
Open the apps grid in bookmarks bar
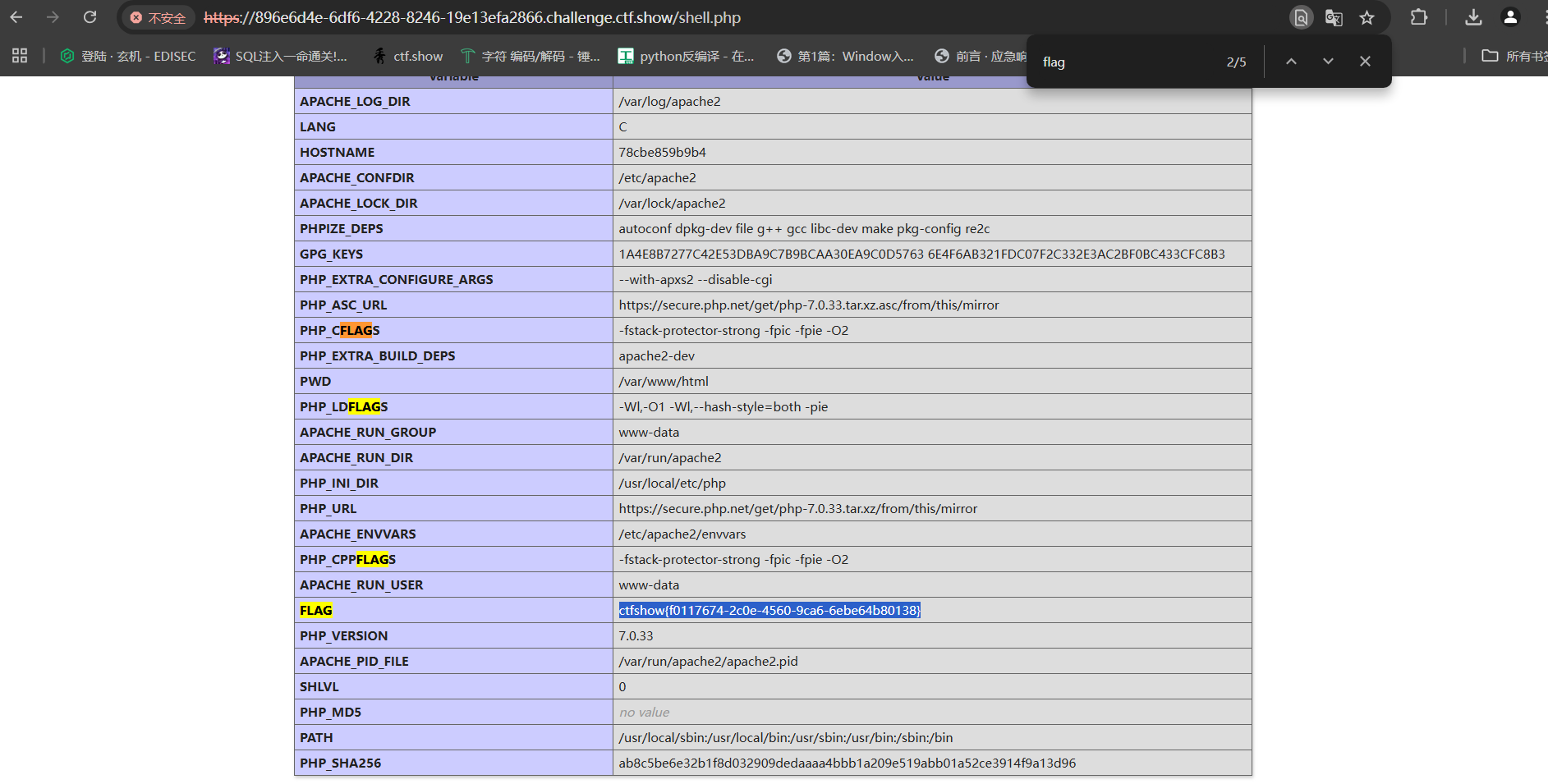click(x=20, y=56)
